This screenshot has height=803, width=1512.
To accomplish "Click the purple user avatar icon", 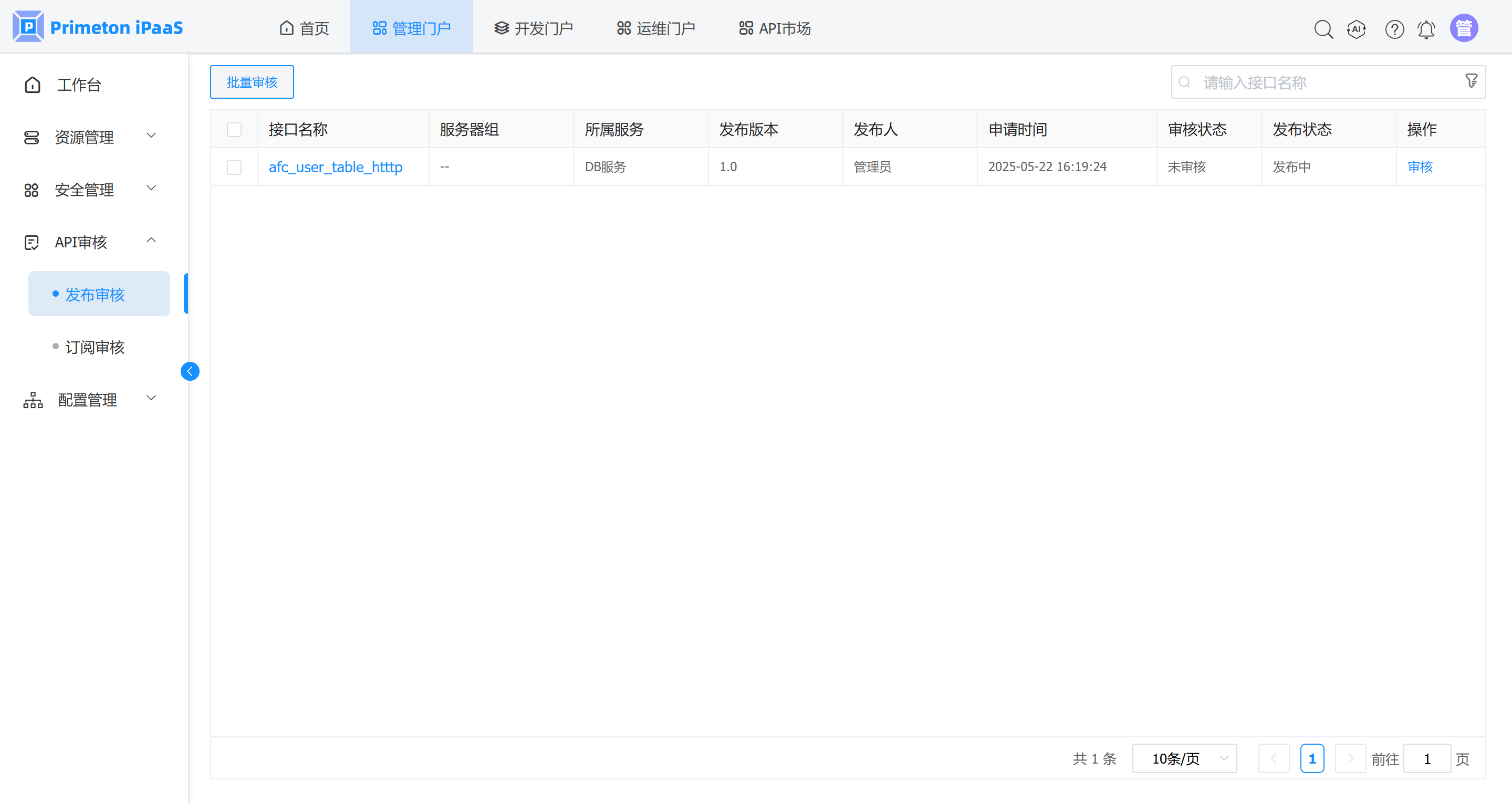I will click(1463, 28).
